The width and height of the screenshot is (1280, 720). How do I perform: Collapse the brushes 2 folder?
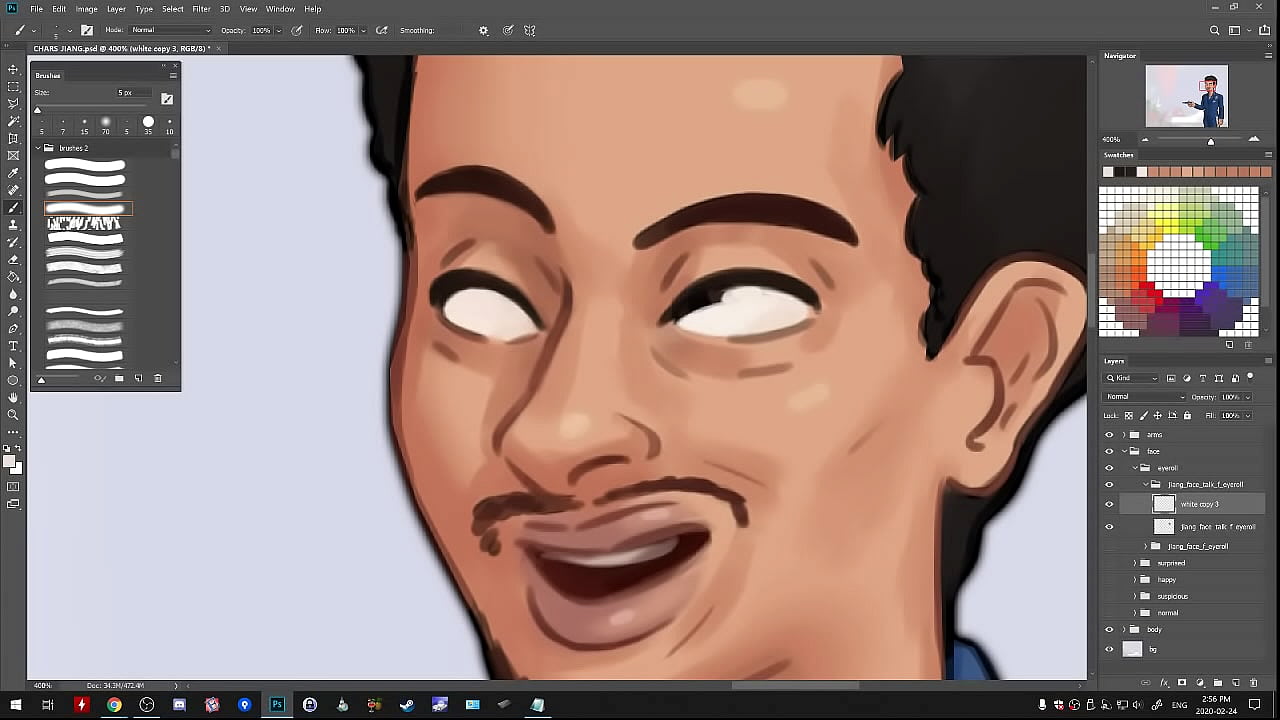[38, 148]
